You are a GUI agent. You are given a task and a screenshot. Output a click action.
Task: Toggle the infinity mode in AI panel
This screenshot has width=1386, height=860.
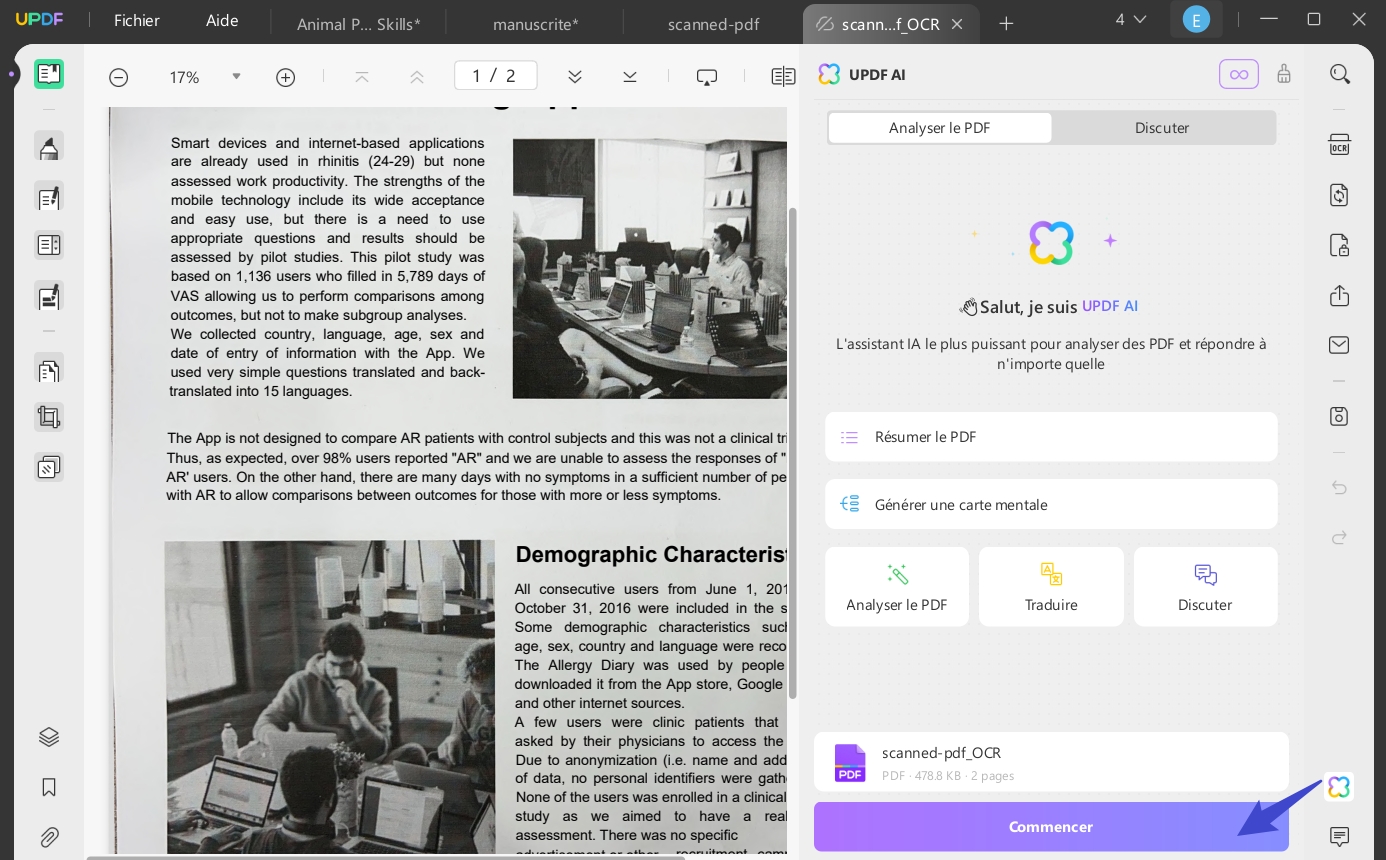point(1238,74)
